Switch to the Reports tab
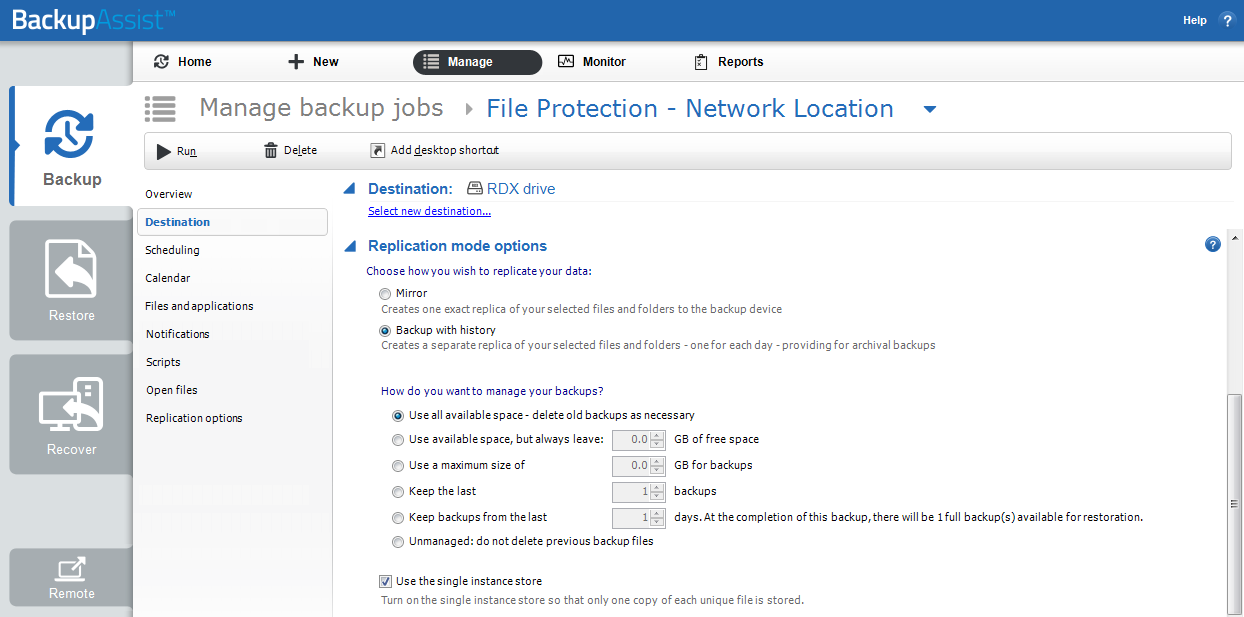This screenshot has height=617, width=1244. coord(728,62)
